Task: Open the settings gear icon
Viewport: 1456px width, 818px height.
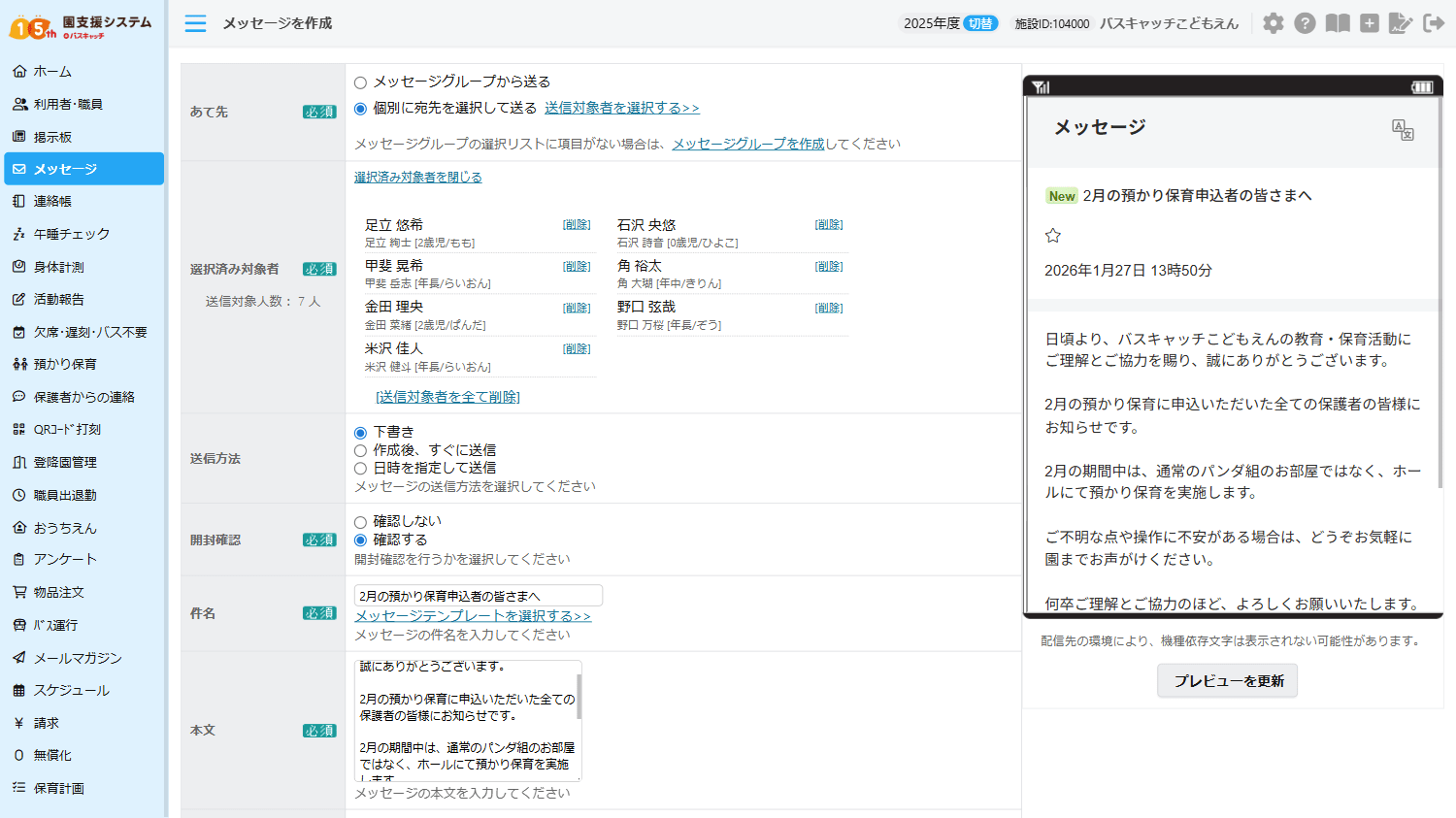Action: pos(1274,22)
